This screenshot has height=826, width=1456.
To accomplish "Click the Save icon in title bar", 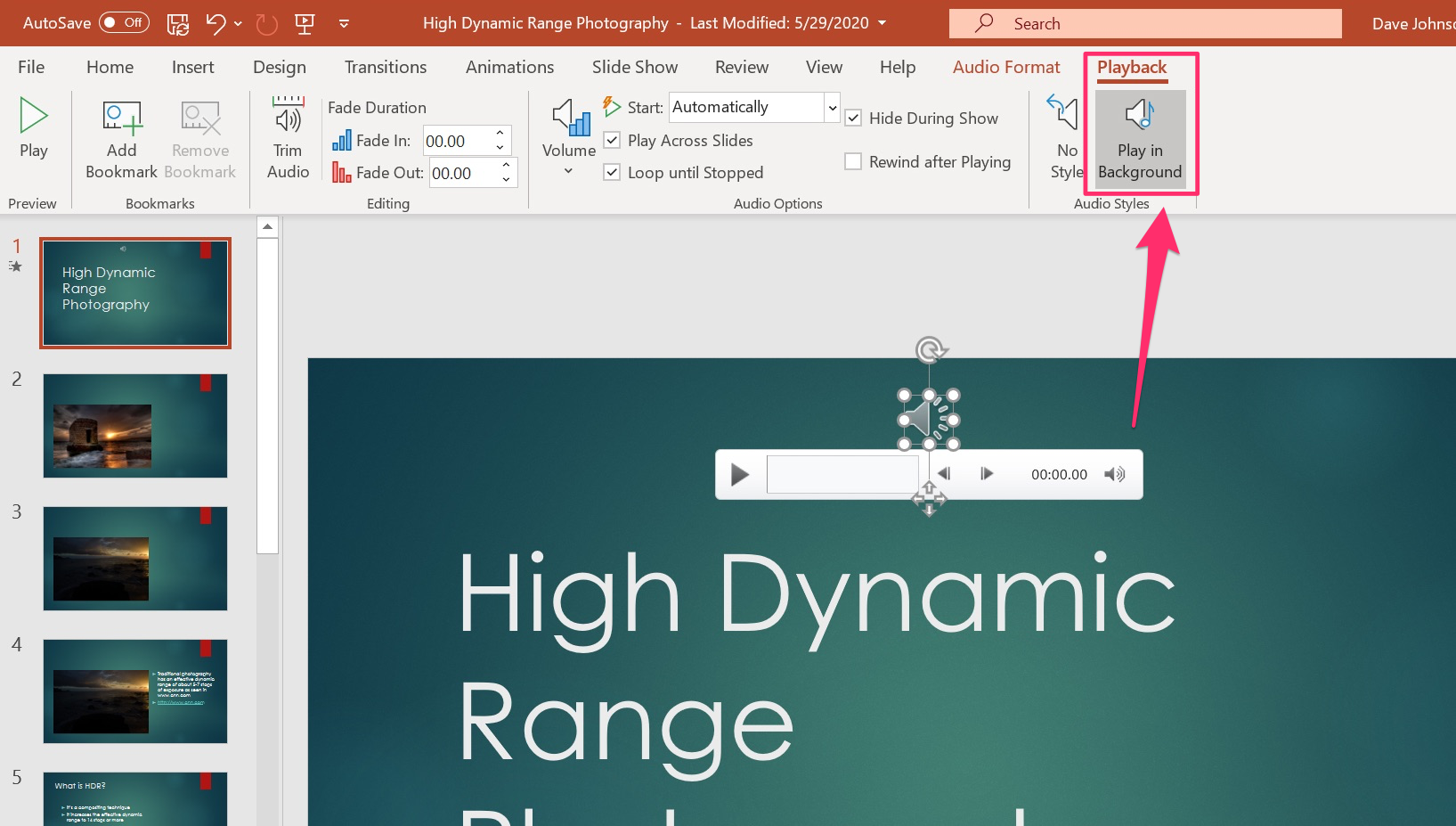I will [x=178, y=24].
